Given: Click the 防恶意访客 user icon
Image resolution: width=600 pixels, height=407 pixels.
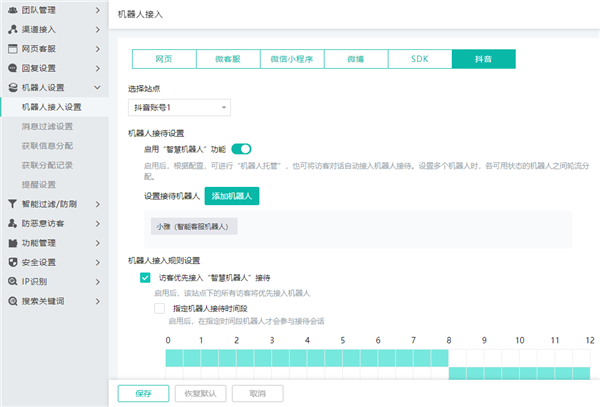Looking at the screenshot, I should click(x=13, y=223).
